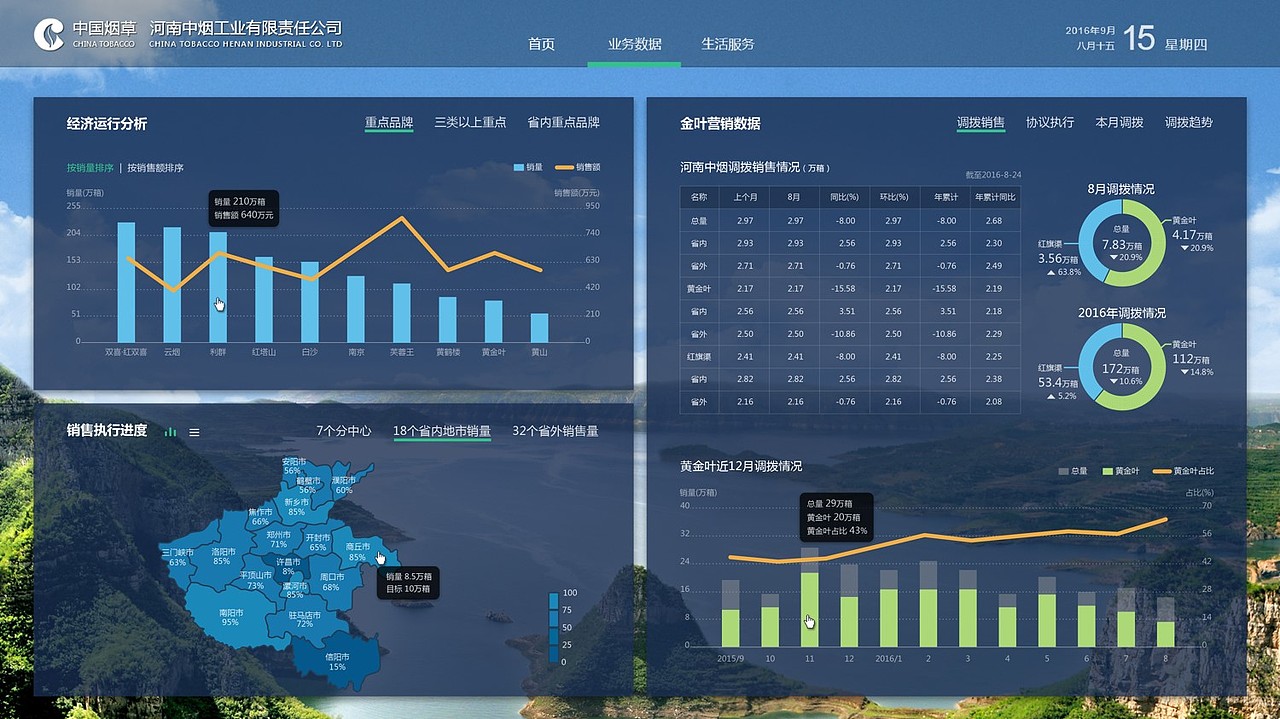This screenshot has width=1280, height=719.
Task: Navigate to the 首页 page
Action: click(541, 43)
